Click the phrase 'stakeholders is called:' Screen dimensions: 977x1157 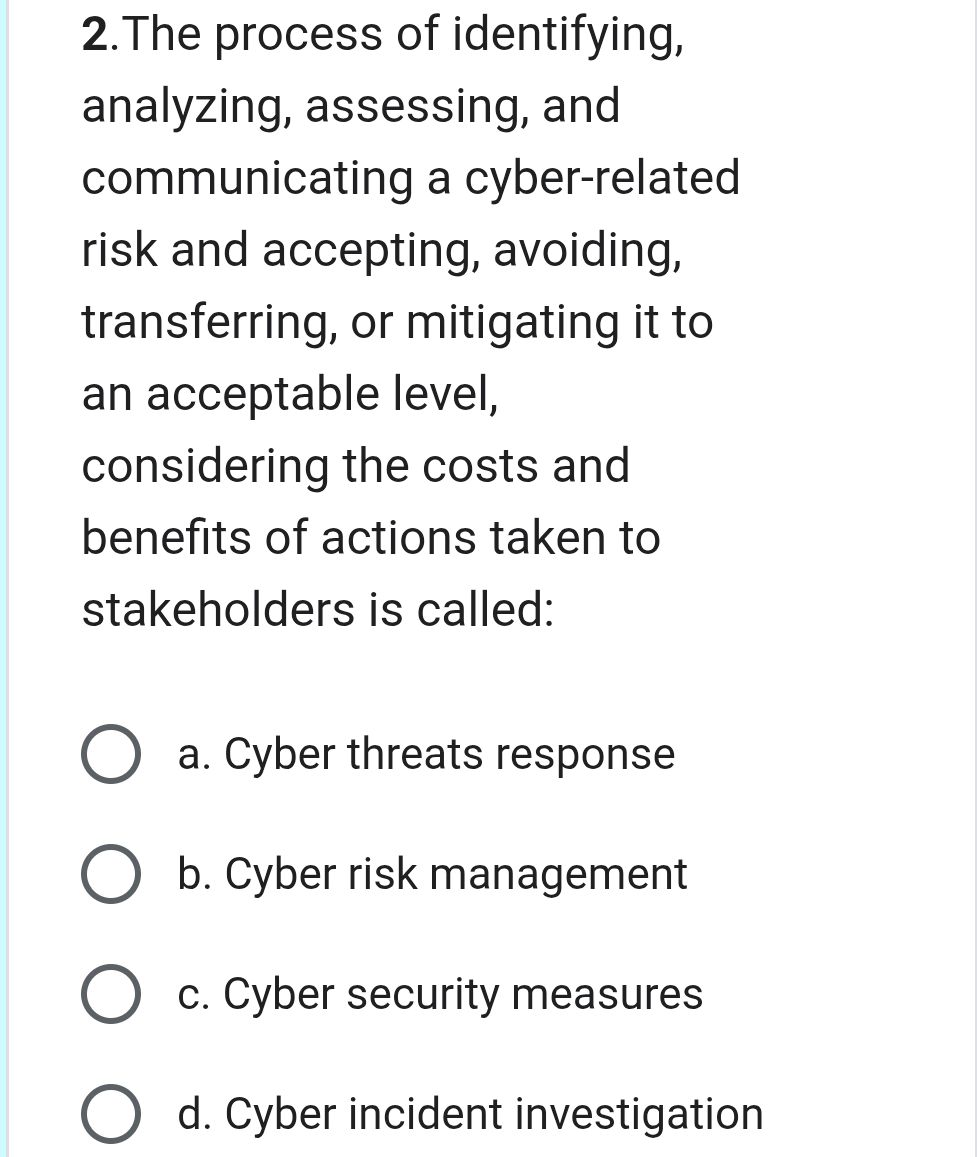tap(318, 610)
